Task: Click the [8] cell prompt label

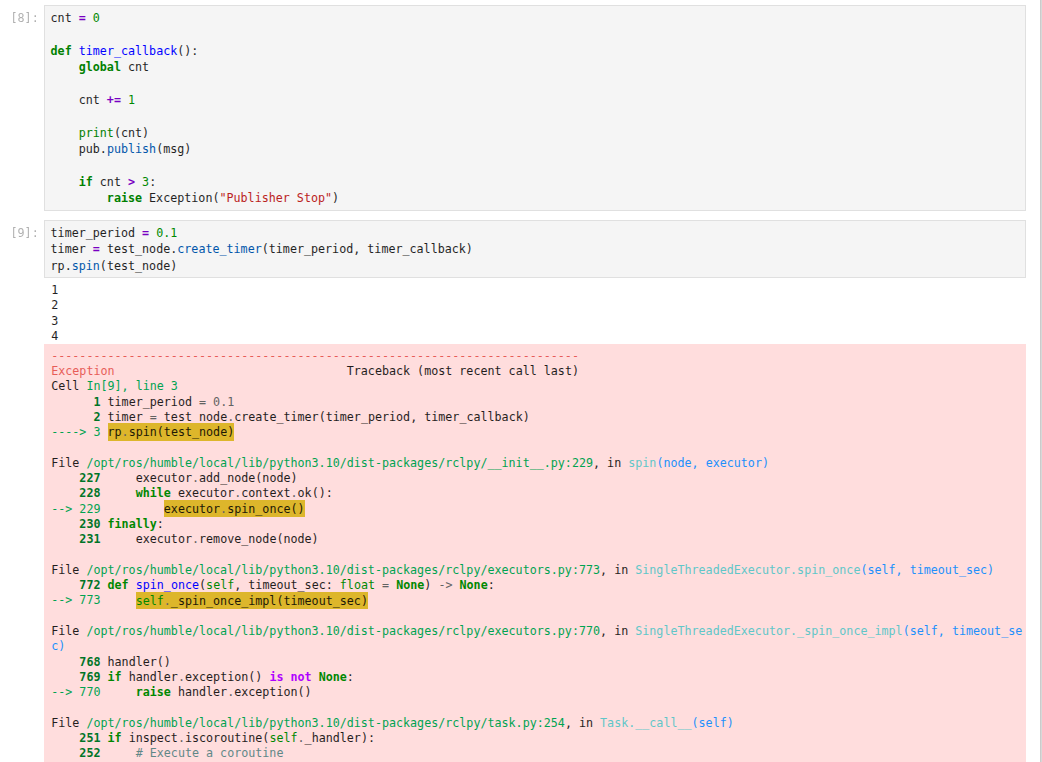Action: [x=24, y=18]
